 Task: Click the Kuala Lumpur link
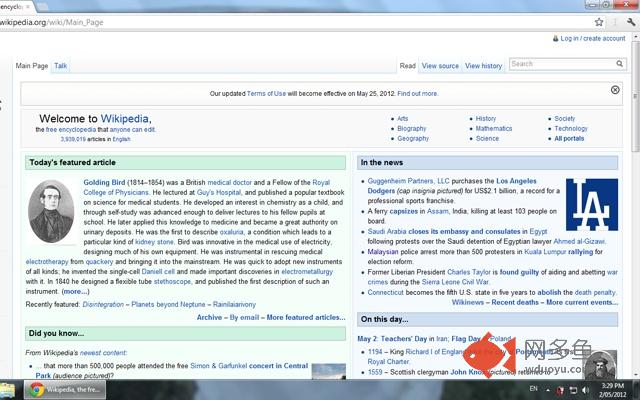[x=545, y=252]
